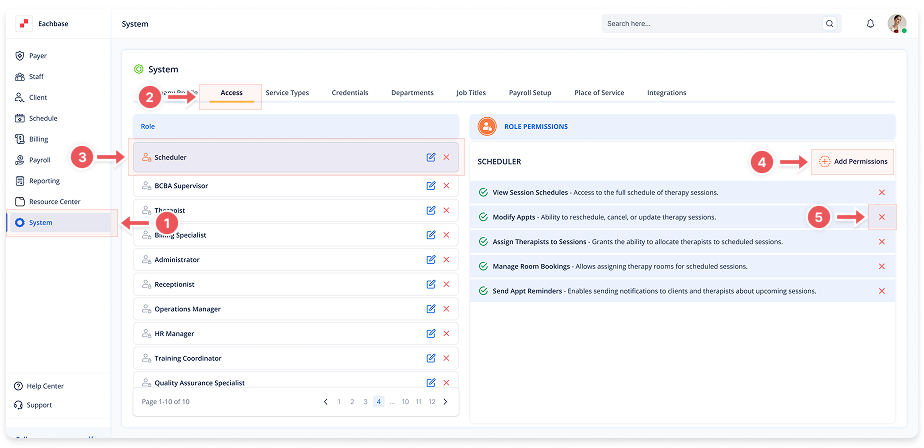Open the user profile avatar
The height and width of the screenshot is (448, 924).
[x=897, y=23]
